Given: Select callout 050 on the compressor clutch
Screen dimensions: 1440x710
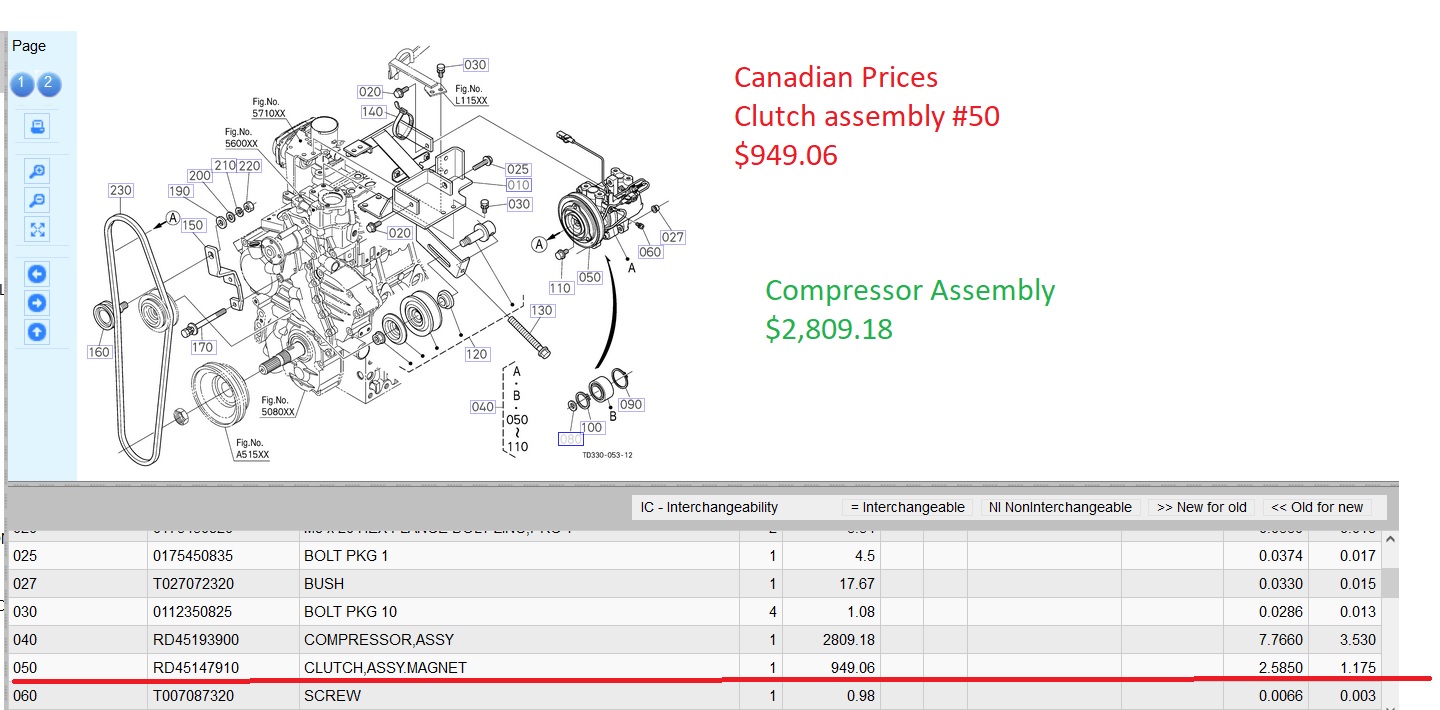Looking at the screenshot, I should tap(590, 277).
